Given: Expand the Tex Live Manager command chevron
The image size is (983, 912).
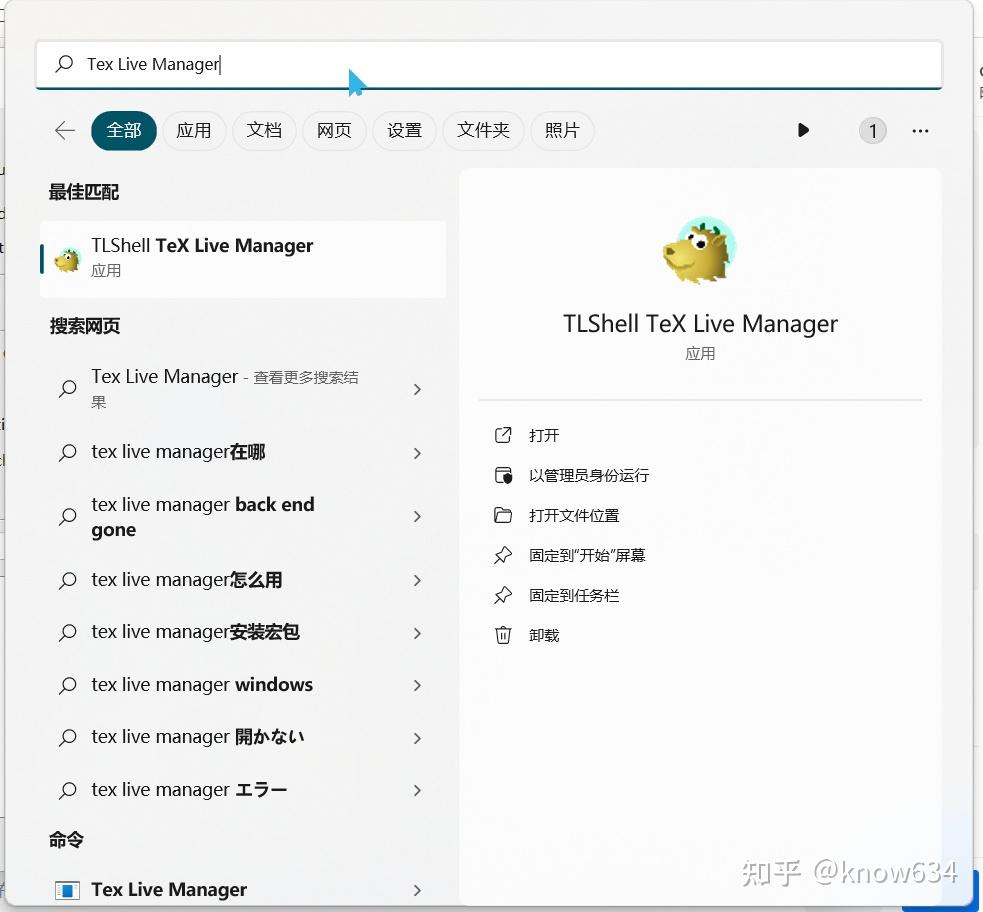Looking at the screenshot, I should pos(417,889).
